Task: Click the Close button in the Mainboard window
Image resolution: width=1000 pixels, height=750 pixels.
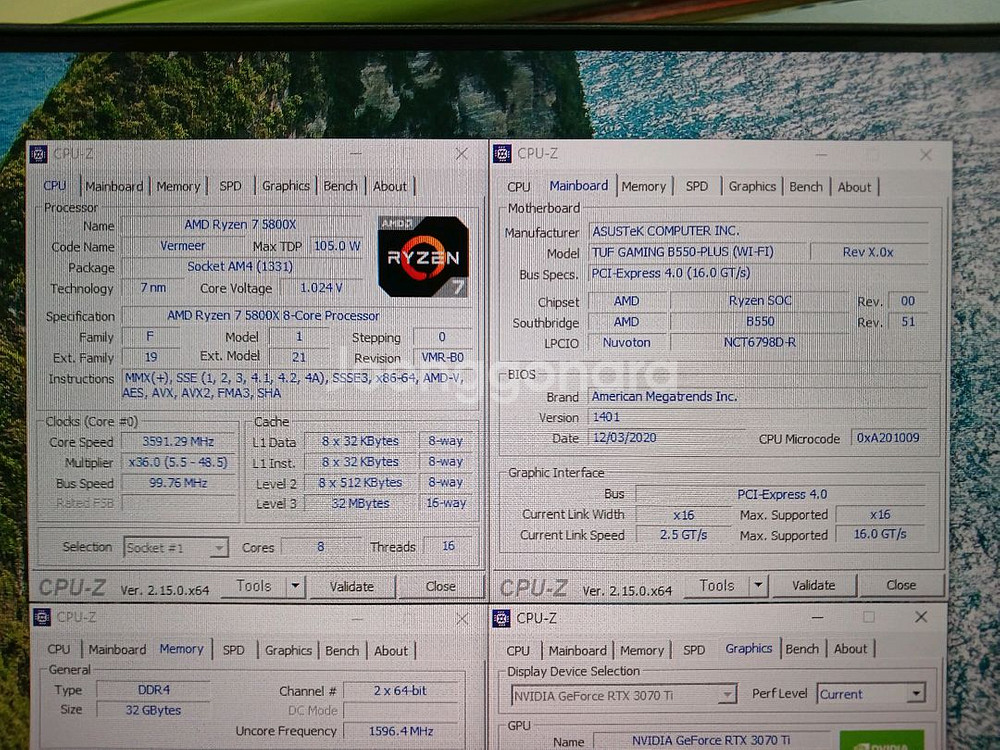Action: [901, 585]
